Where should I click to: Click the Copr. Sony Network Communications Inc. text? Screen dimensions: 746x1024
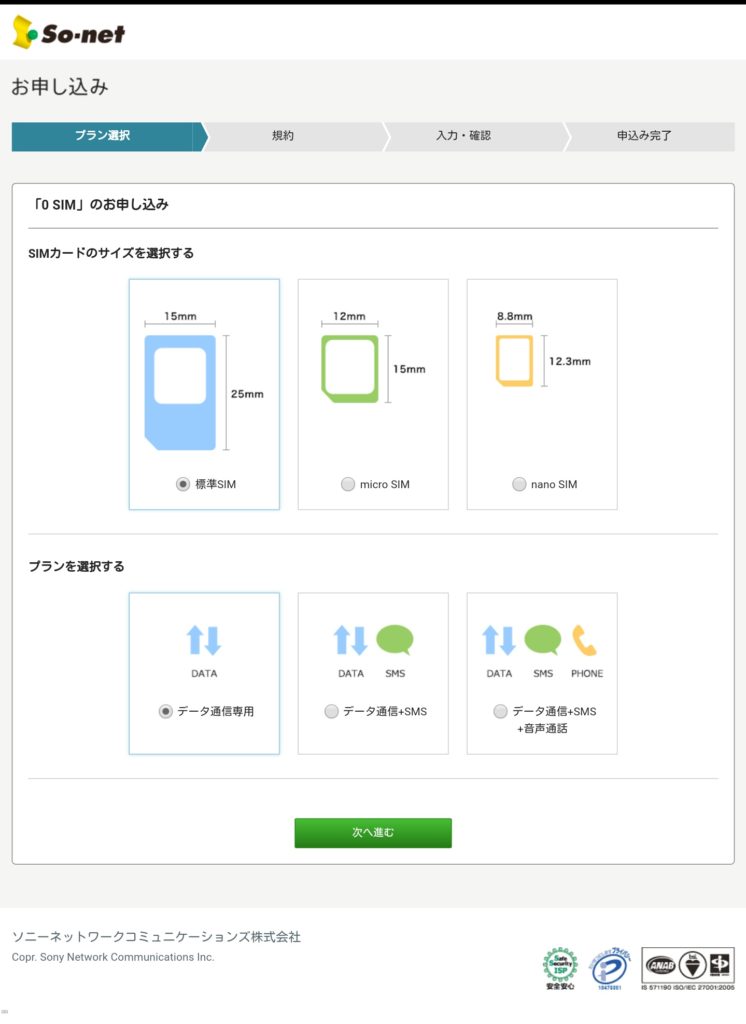coord(113,957)
